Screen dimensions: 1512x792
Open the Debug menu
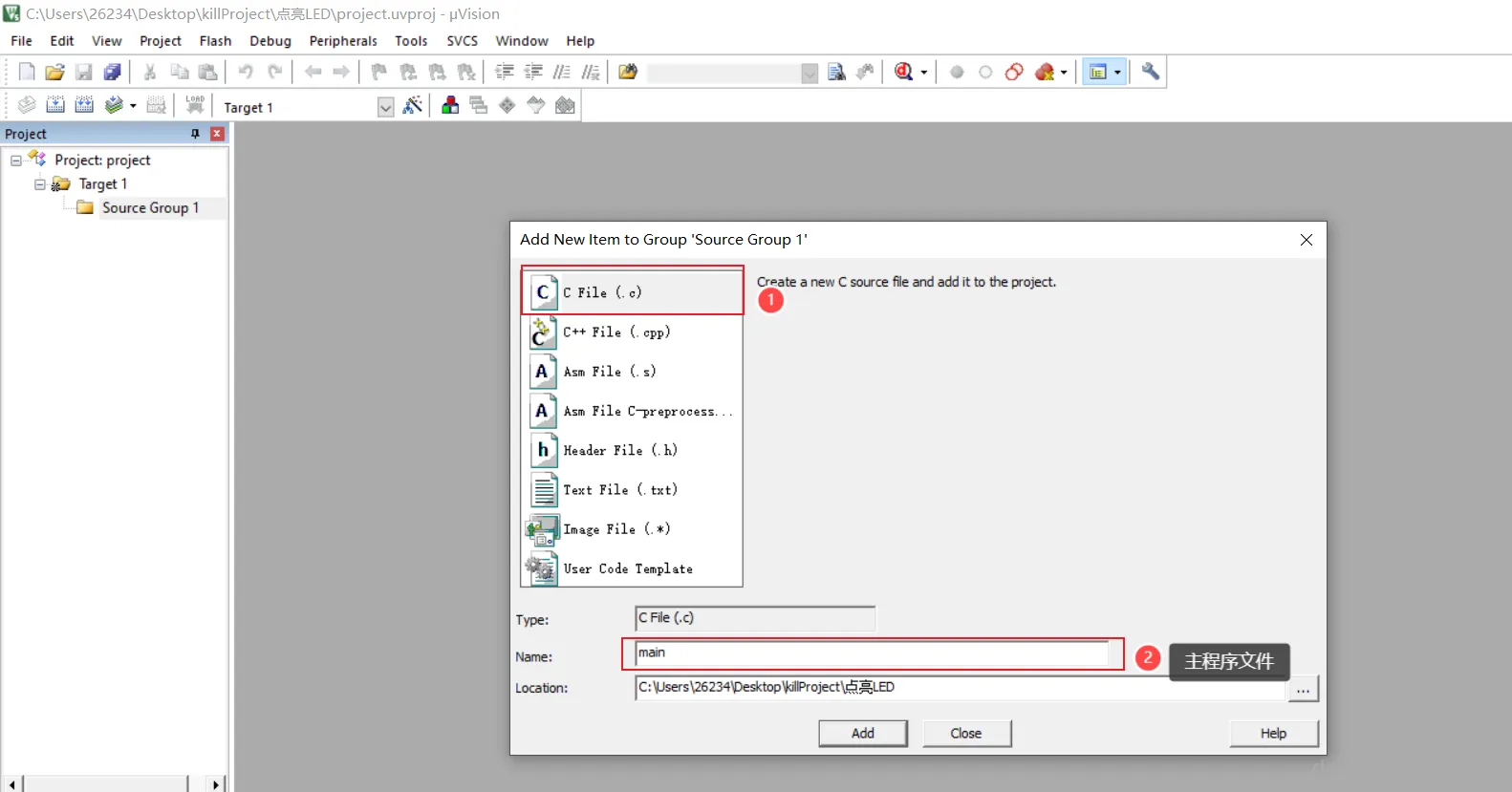tap(270, 41)
